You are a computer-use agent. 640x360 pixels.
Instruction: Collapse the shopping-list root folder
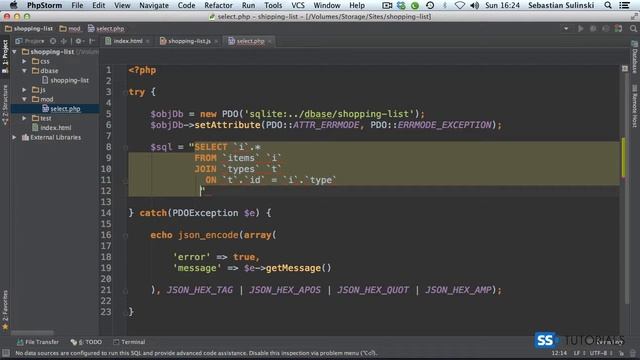coord(15,52)
